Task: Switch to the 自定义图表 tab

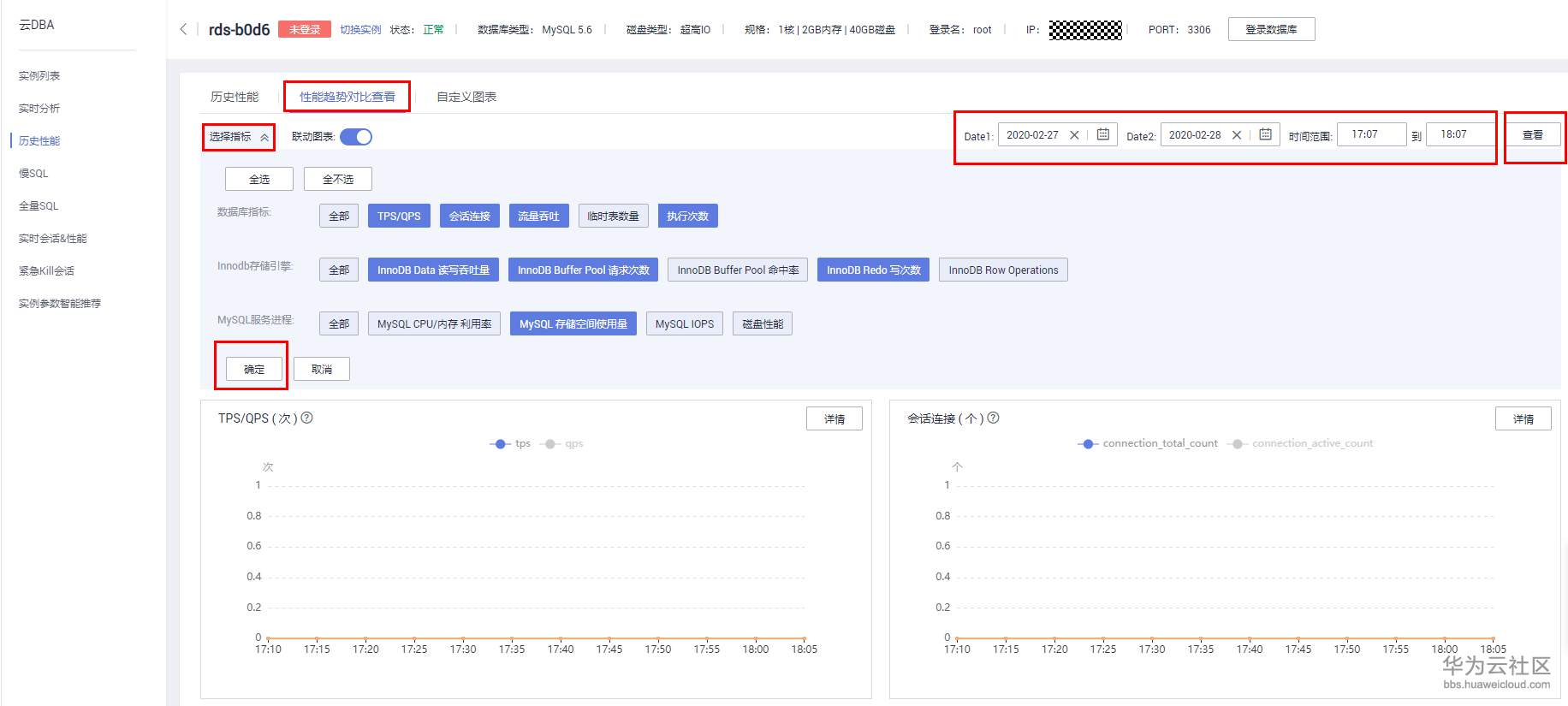Action: pyautogui.click(x=466, y=97)
